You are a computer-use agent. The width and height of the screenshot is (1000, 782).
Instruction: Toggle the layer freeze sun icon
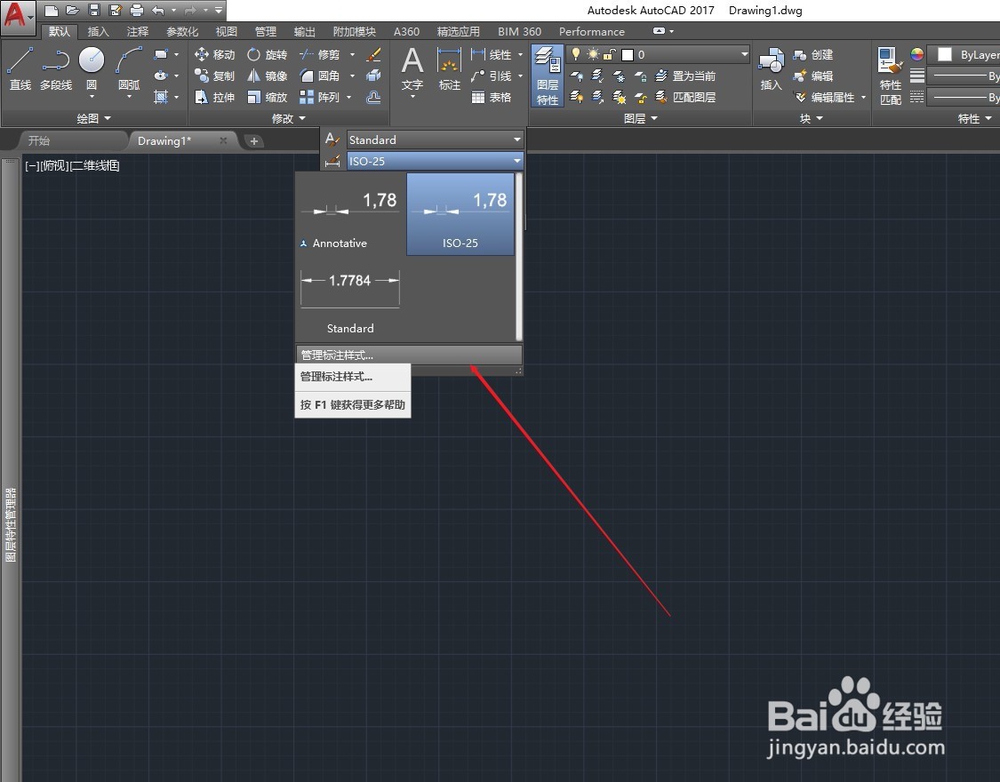pyautogui.click(x=593, y=54)
